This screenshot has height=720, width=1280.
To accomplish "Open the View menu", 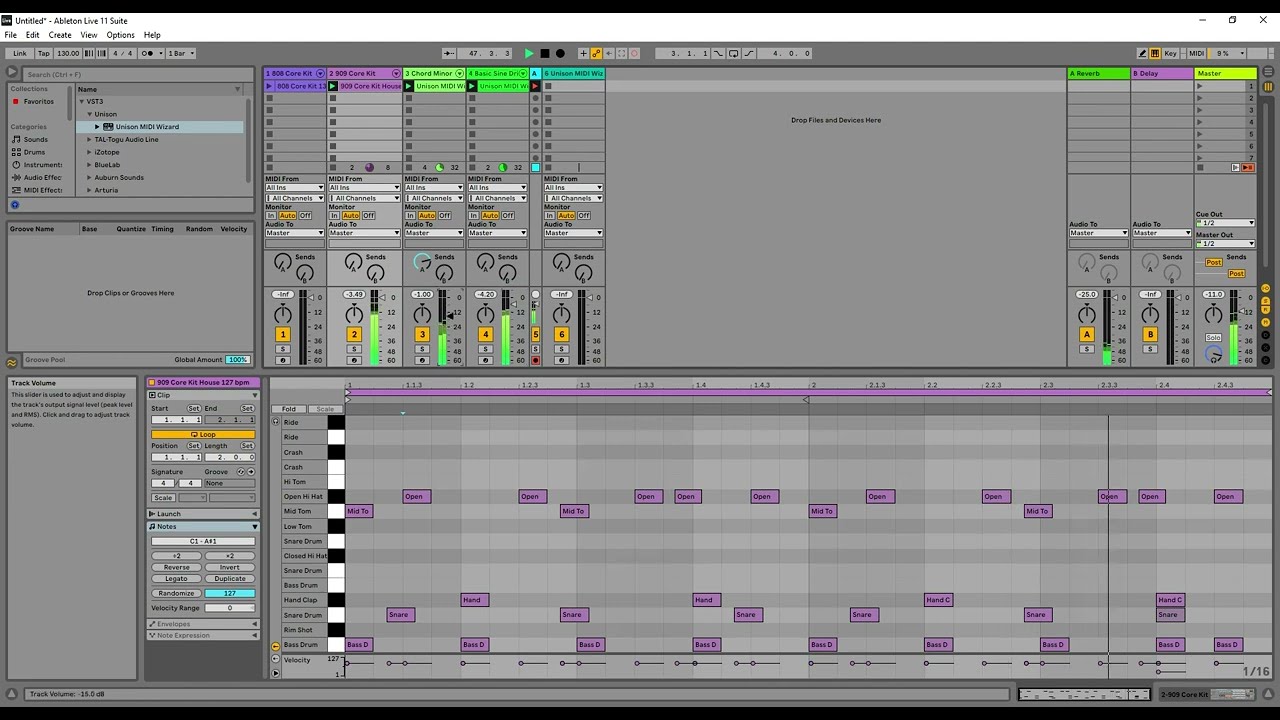I will (89, 35).
